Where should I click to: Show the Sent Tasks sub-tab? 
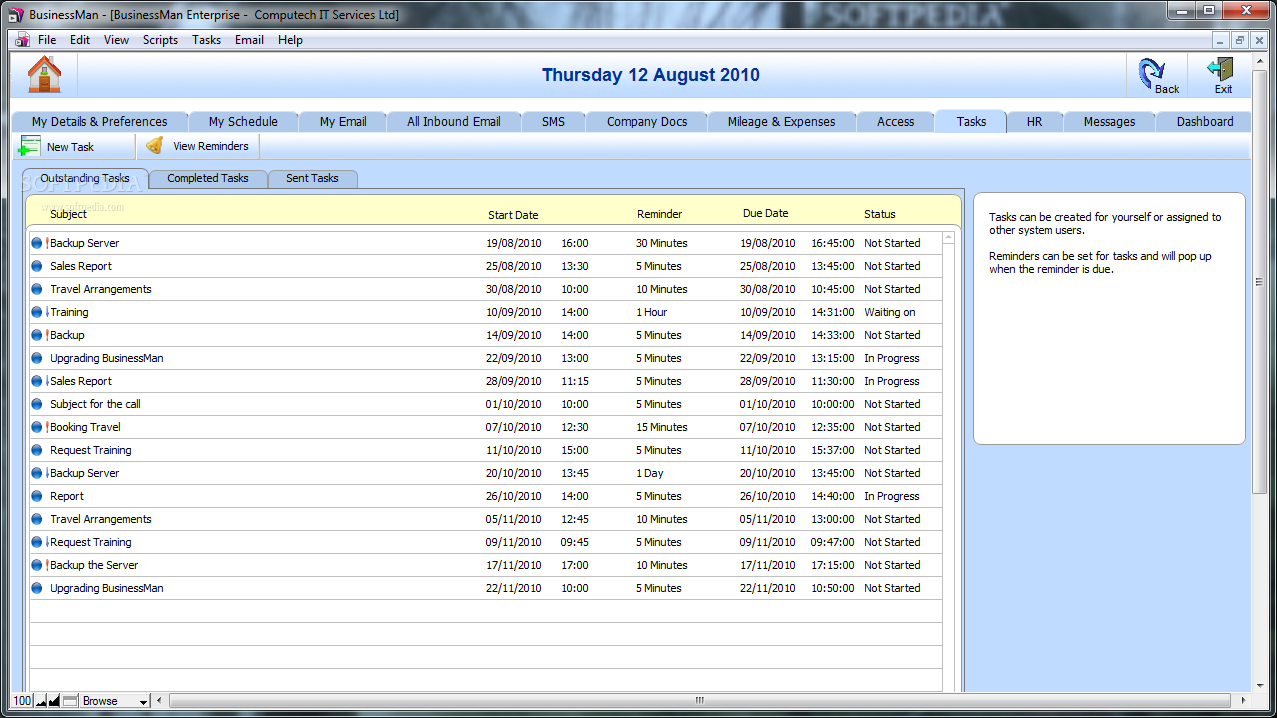pyautogui.click(x=312, y=178)
